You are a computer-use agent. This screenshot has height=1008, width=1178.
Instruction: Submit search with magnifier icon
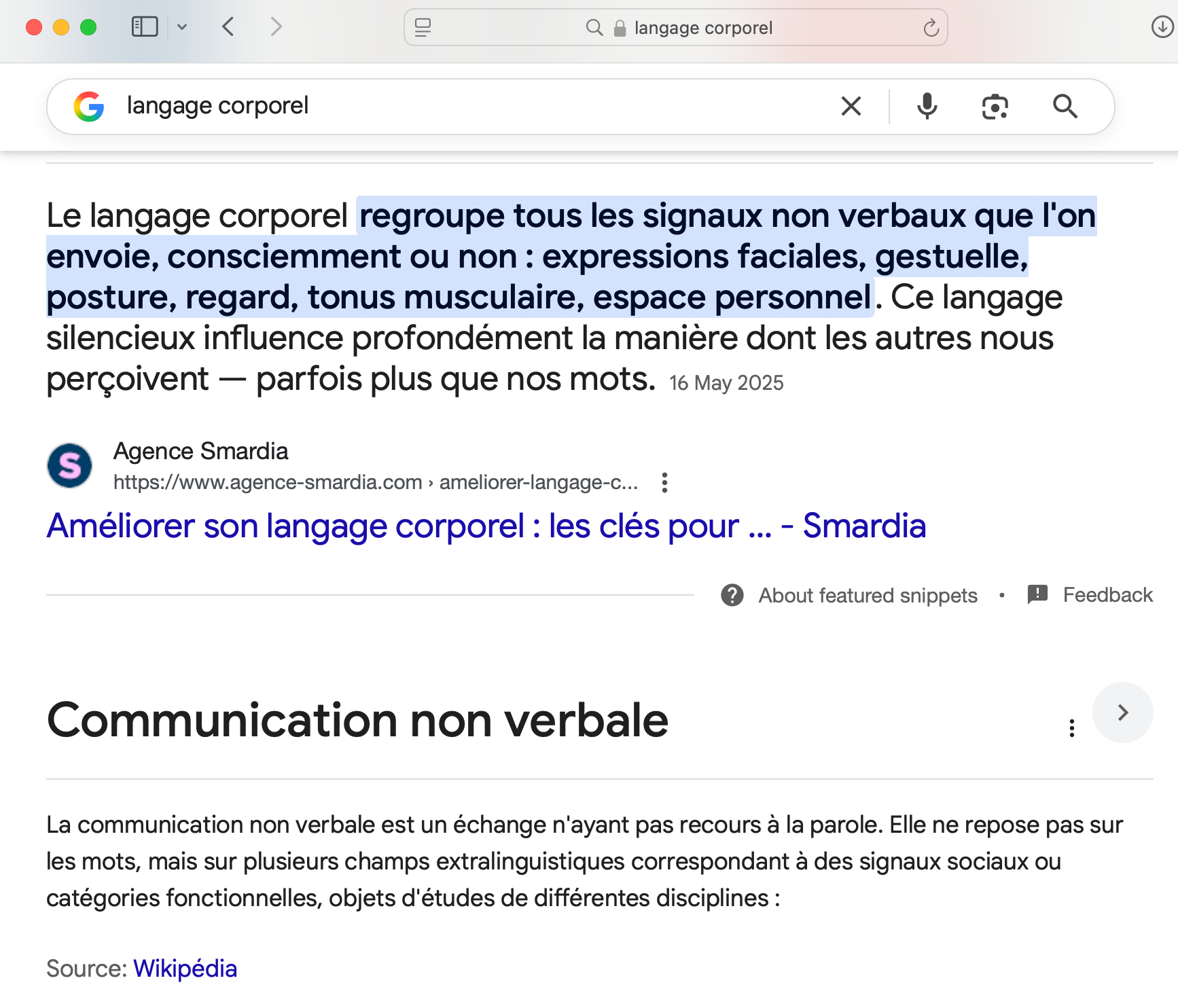[x=1065, y=107]
